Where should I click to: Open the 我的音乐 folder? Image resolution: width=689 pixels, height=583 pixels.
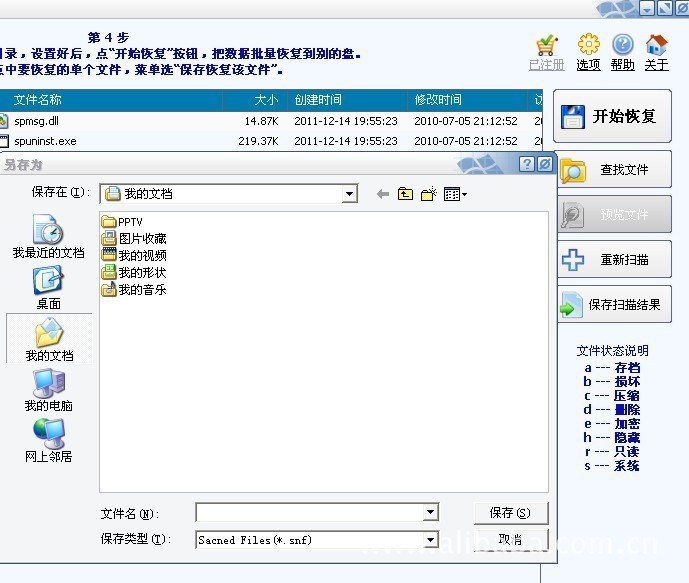[134, 290]
